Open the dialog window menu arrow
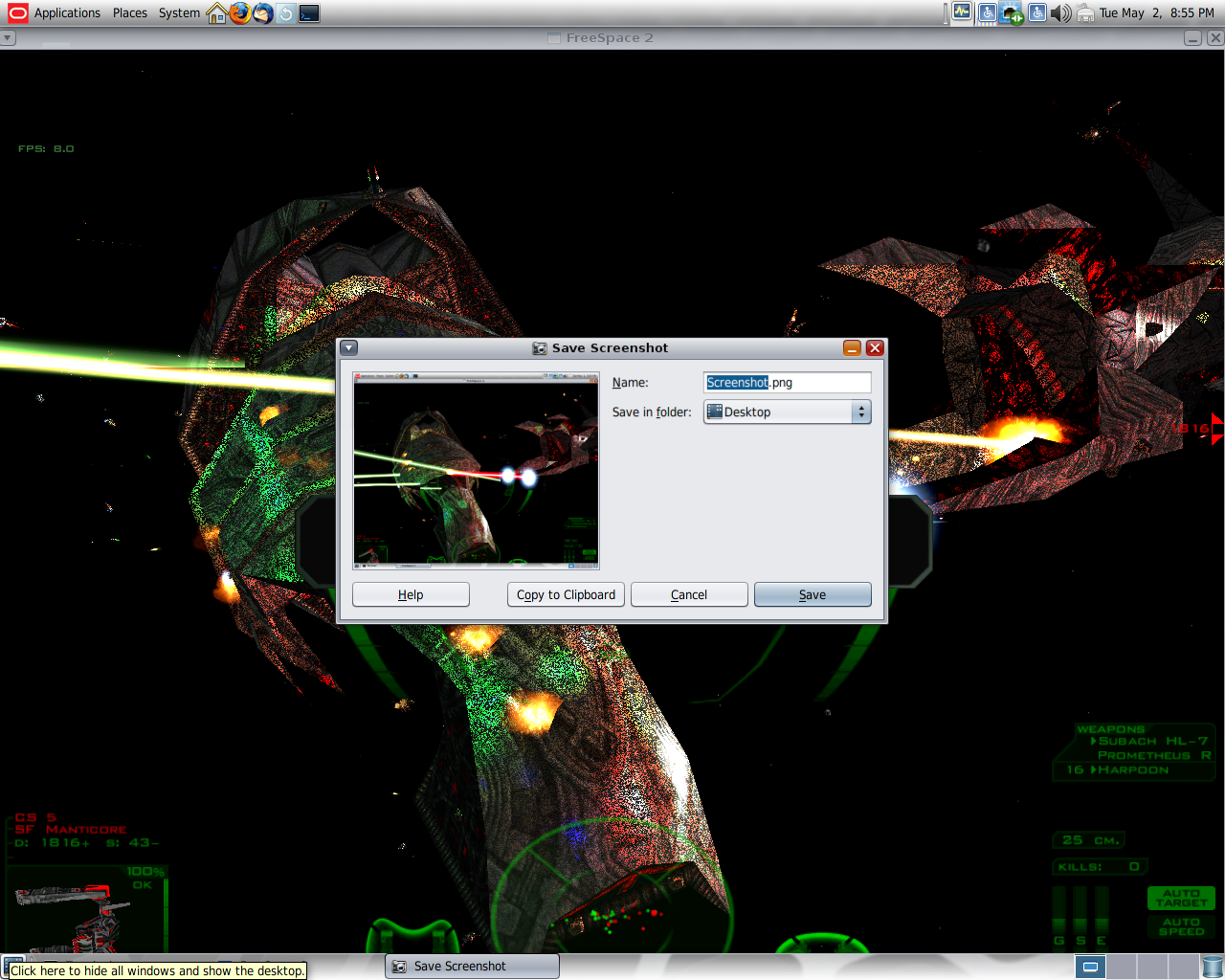1225x980 pixels. 349,348
